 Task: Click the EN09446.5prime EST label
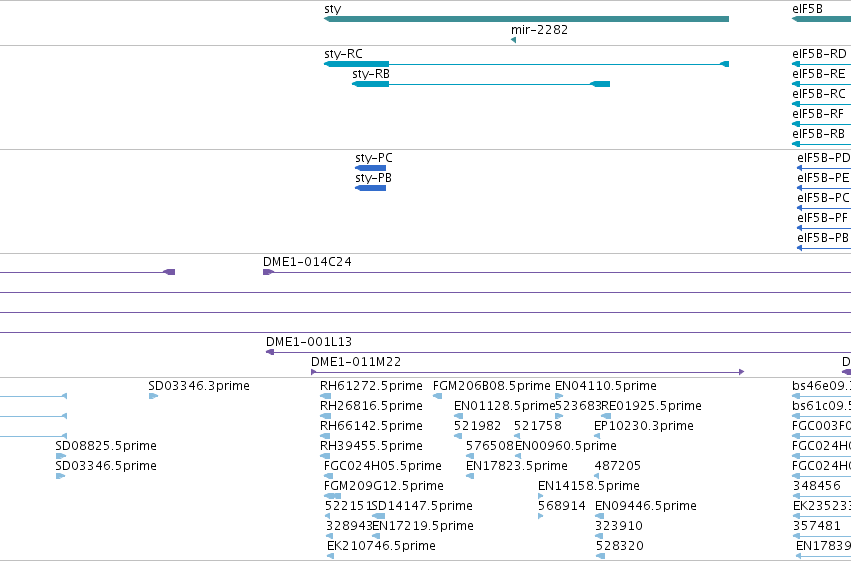646,506
